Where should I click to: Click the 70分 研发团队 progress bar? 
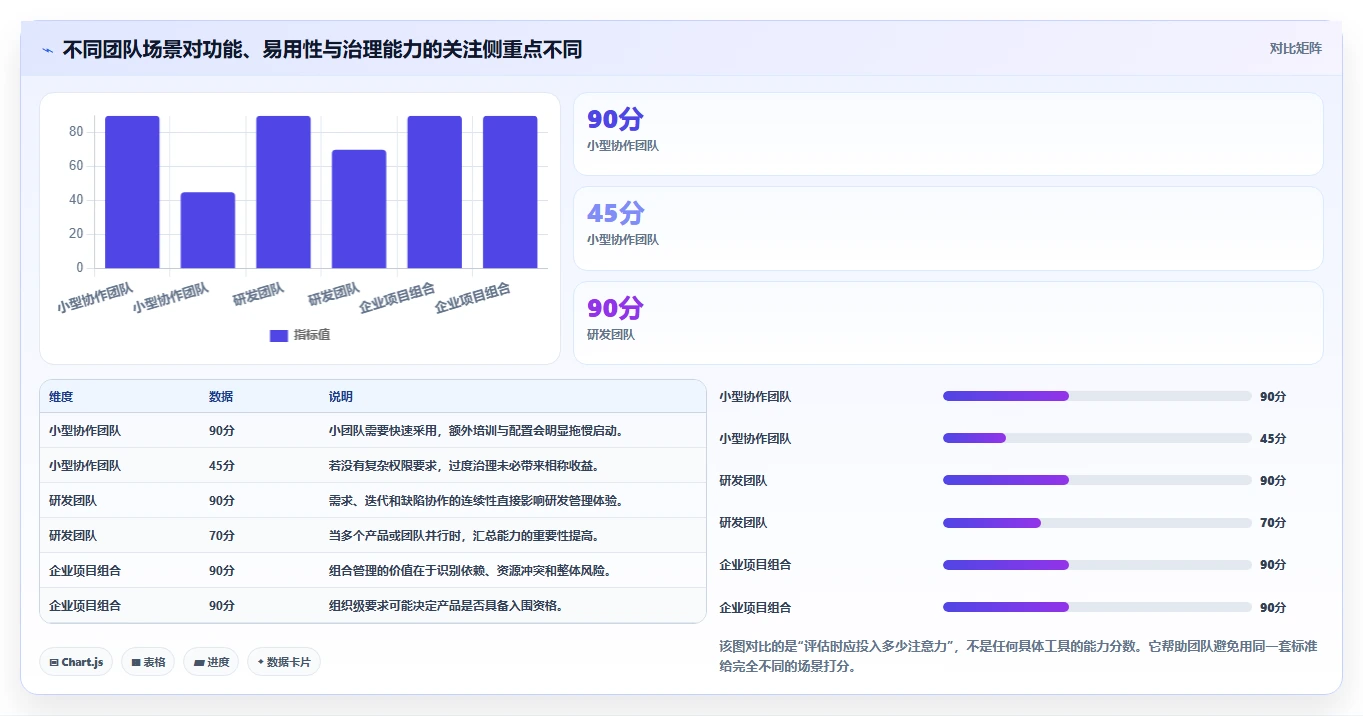[x=1097, y=522]
